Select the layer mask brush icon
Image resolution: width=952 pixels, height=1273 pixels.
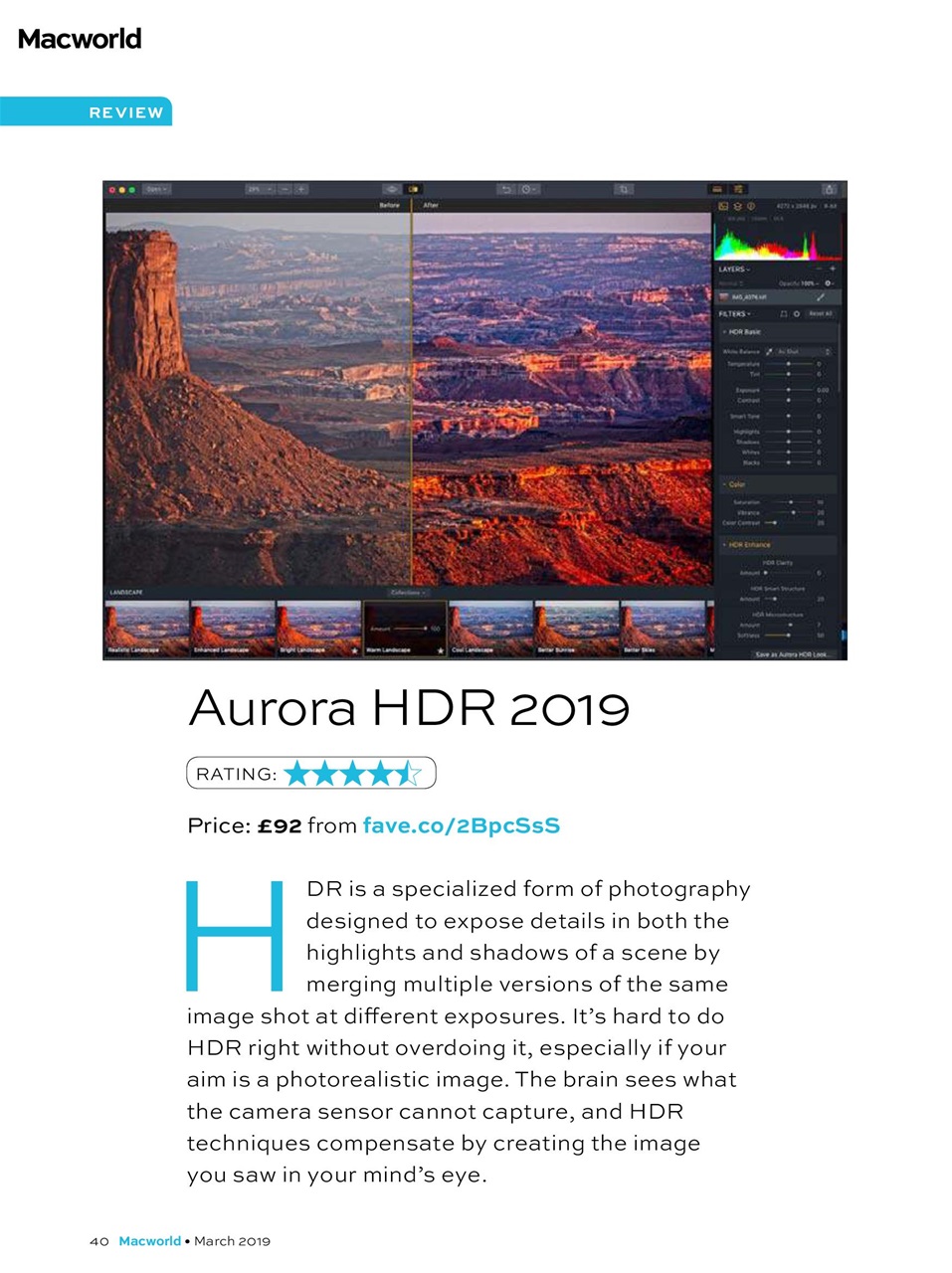tap(820, 297)
